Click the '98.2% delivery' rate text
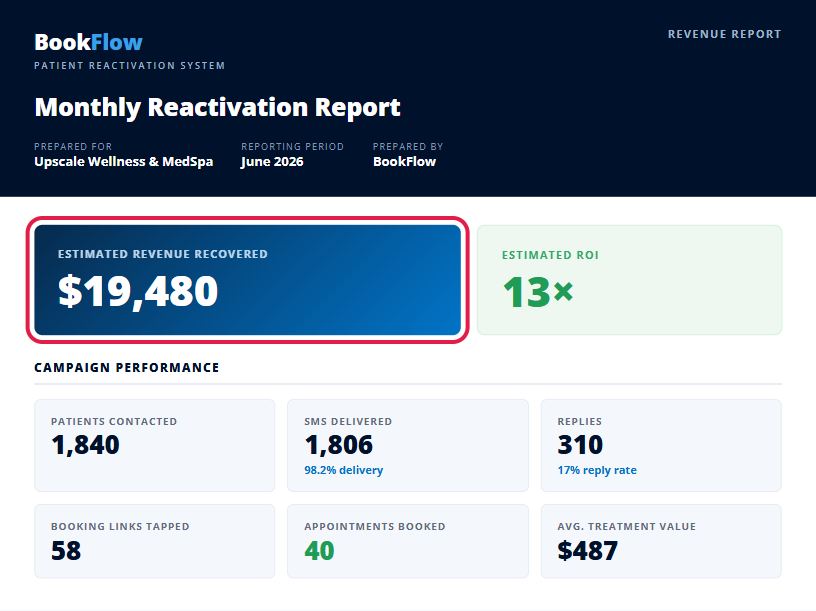Screen dimensions: 816x611 343,470
